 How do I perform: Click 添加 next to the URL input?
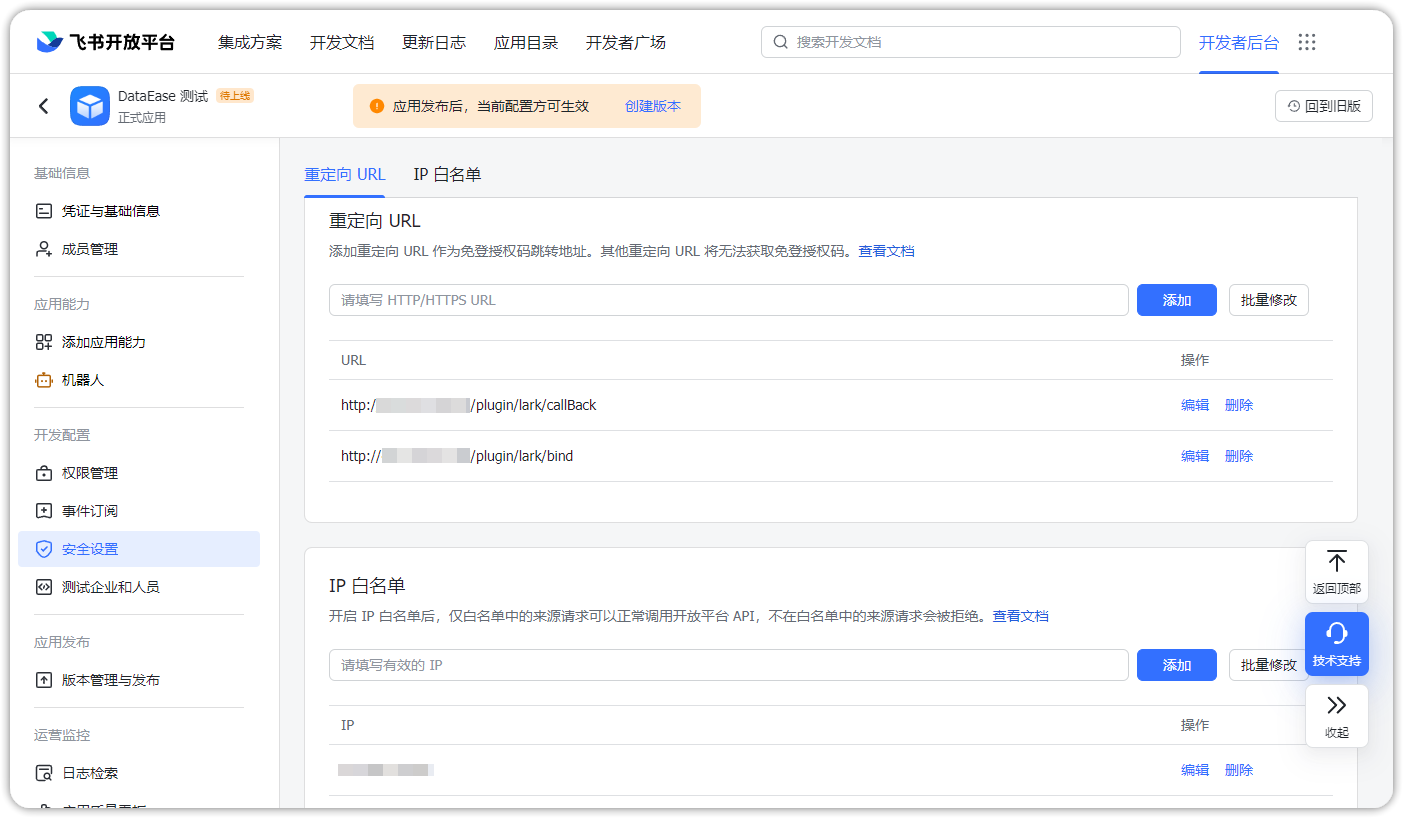(x=1177, y=300)
